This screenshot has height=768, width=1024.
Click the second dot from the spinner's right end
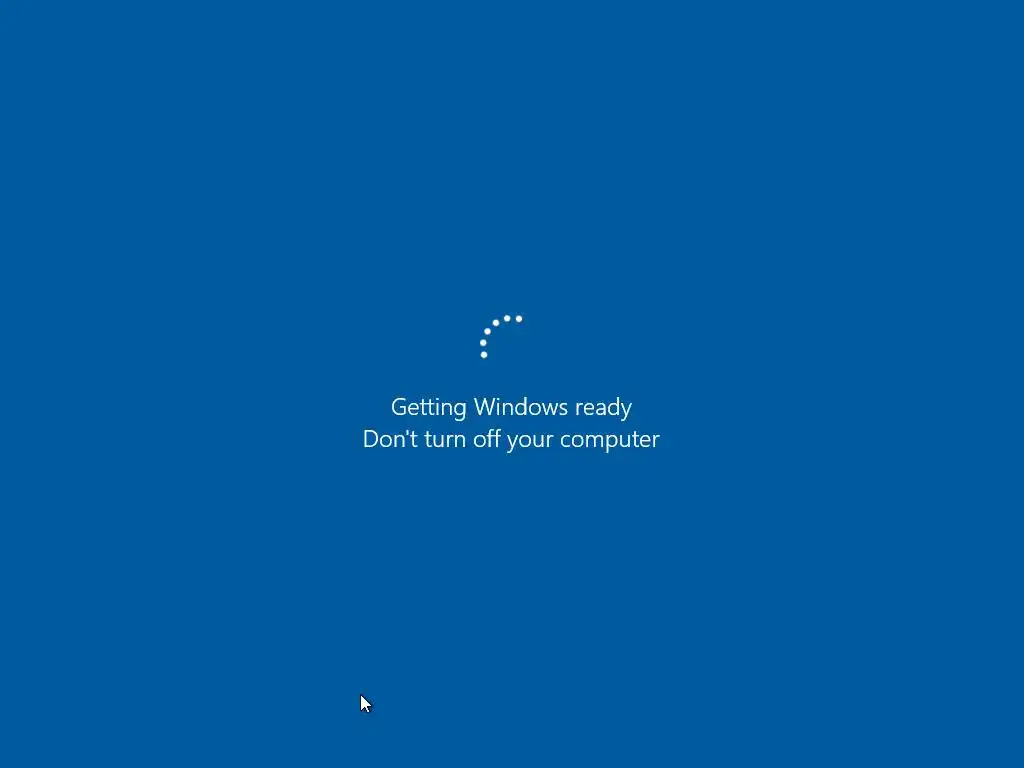click(507, 318)
